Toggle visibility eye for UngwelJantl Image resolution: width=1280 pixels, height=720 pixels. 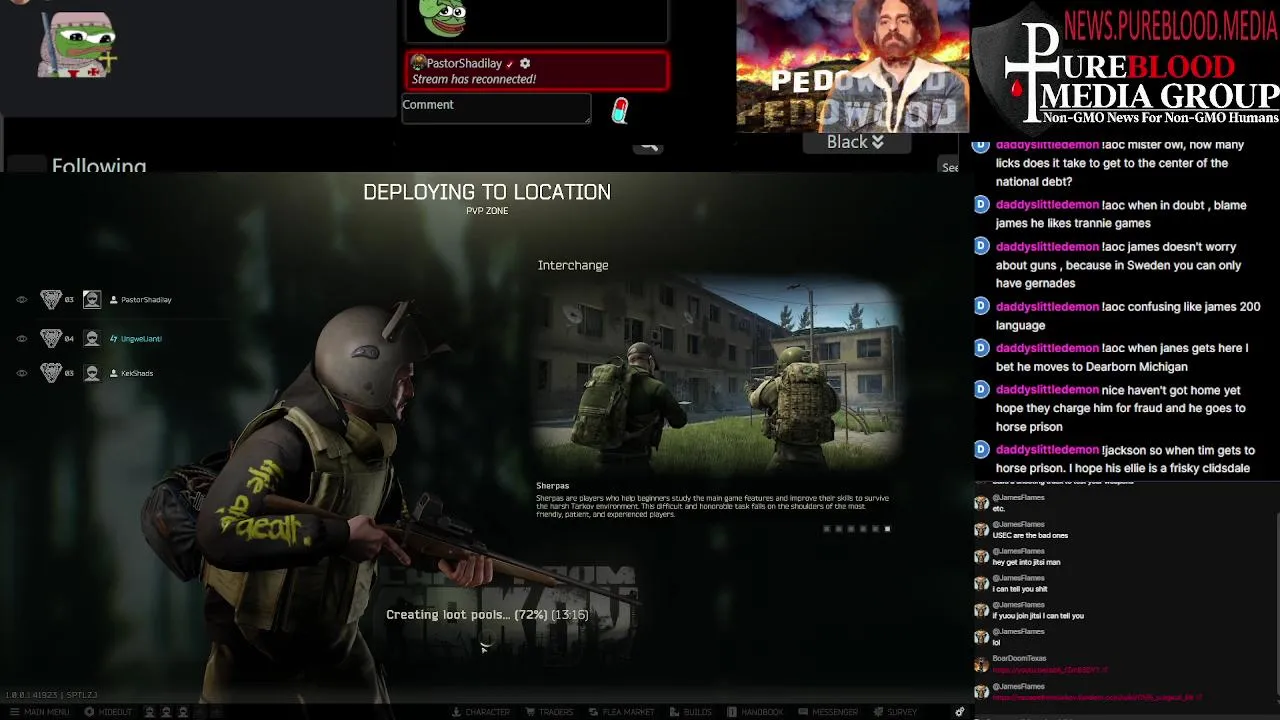pyautogui.click(x=22, y=338)
